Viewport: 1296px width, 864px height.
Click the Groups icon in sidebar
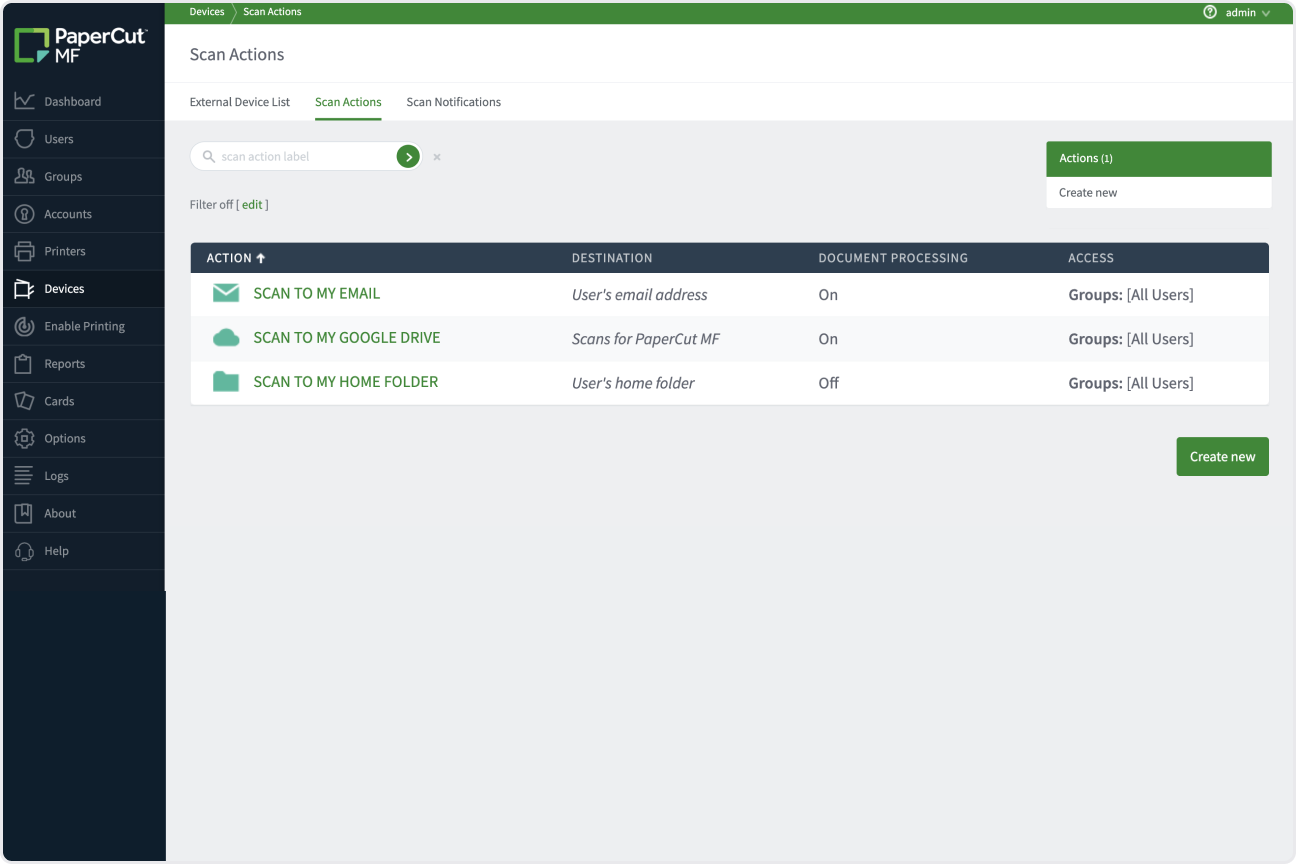point(25,176)
